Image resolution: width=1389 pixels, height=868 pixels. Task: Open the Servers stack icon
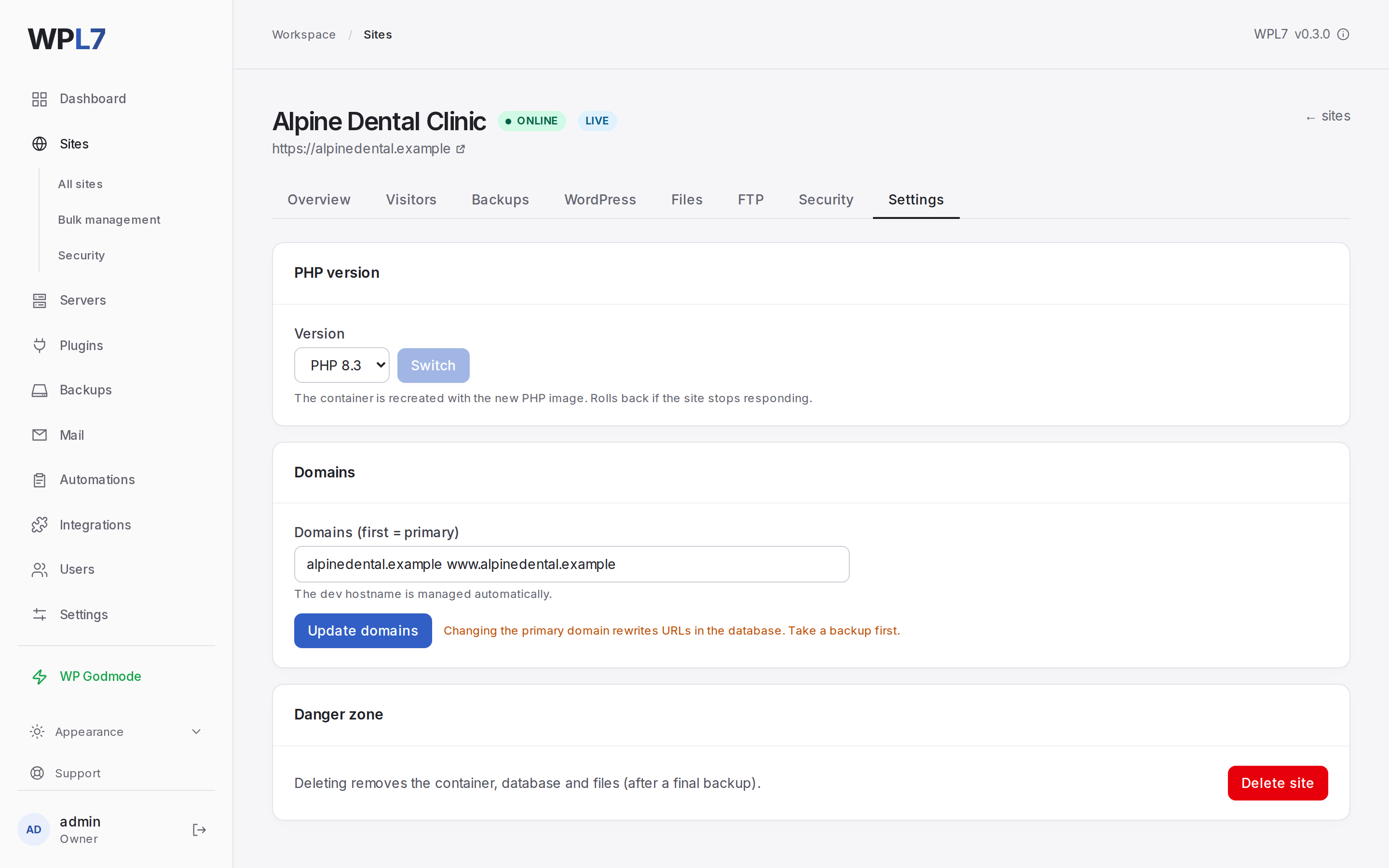tap(39, 300)
